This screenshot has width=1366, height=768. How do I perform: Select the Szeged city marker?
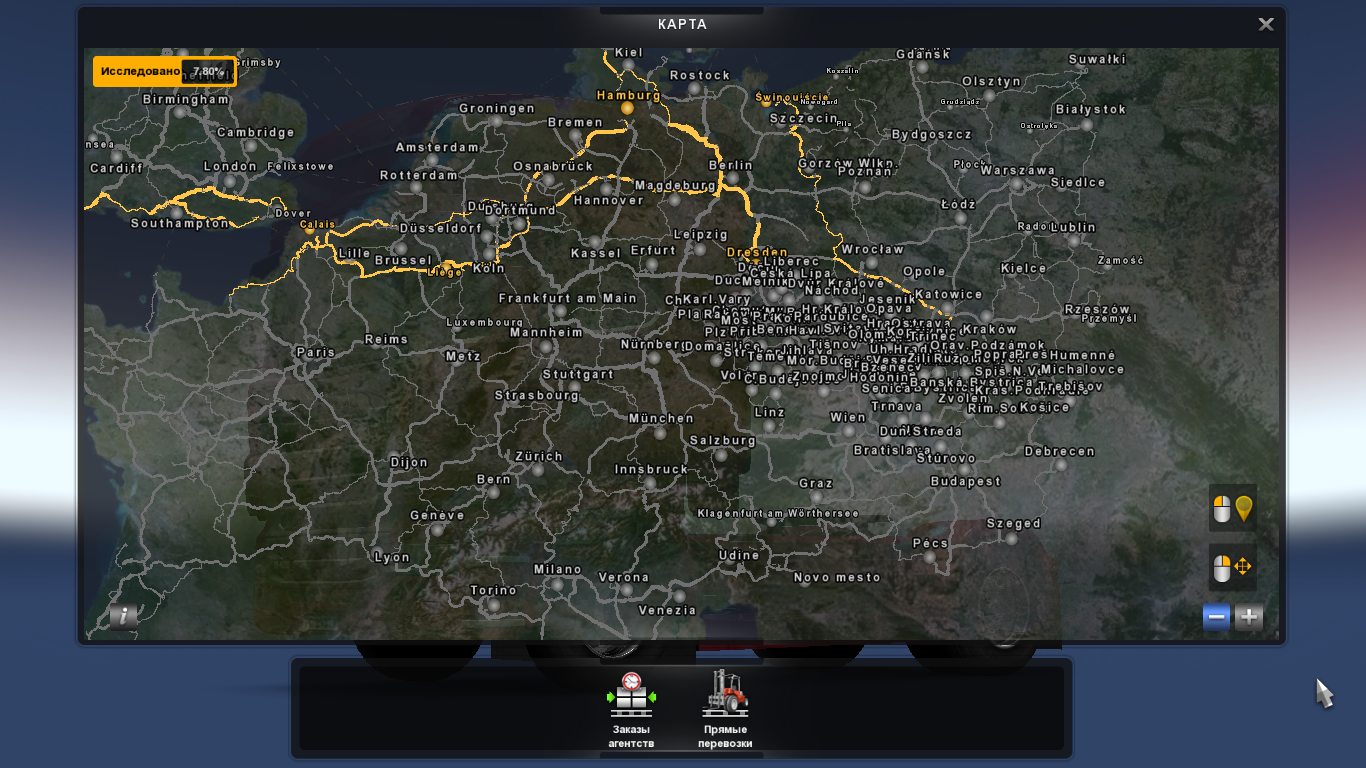pos(1012,538)
